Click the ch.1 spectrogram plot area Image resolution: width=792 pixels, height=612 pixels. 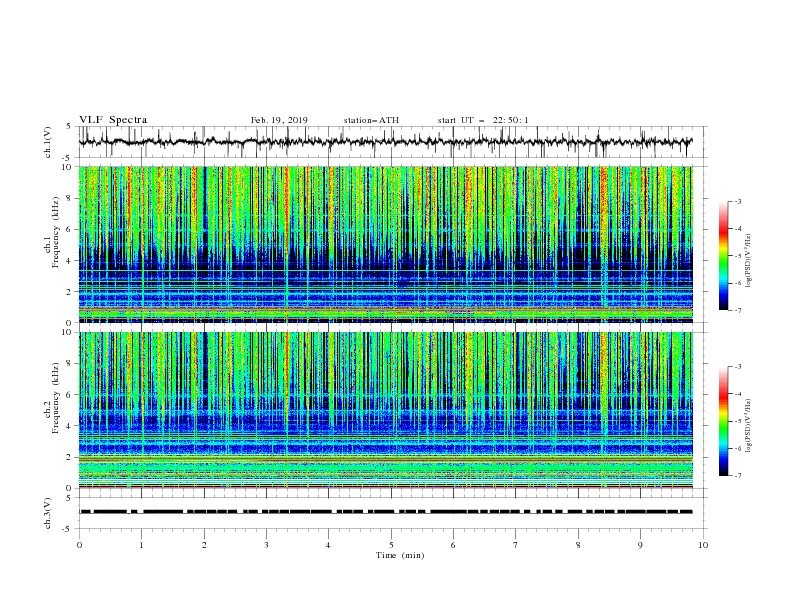tap(385, 244)
